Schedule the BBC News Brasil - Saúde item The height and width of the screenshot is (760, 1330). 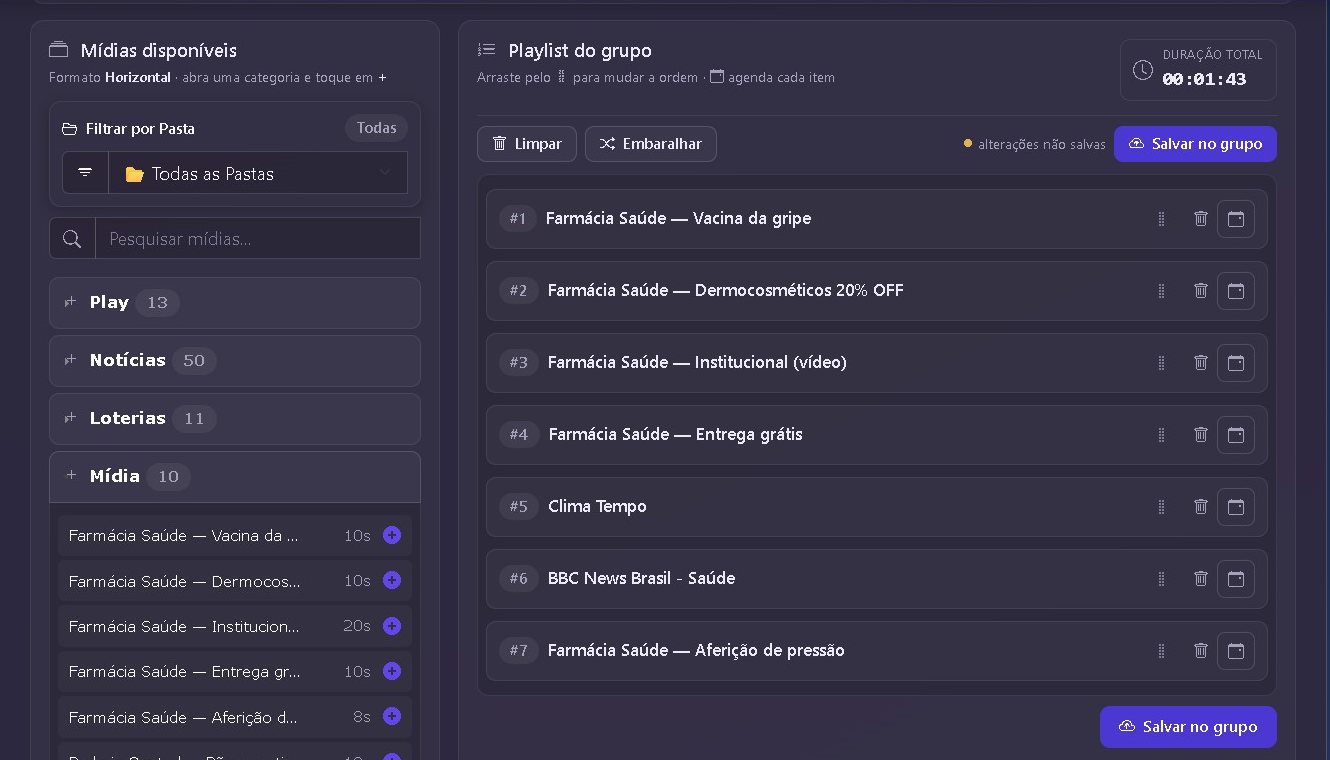pyautogui.click(x=1236, y=579)
